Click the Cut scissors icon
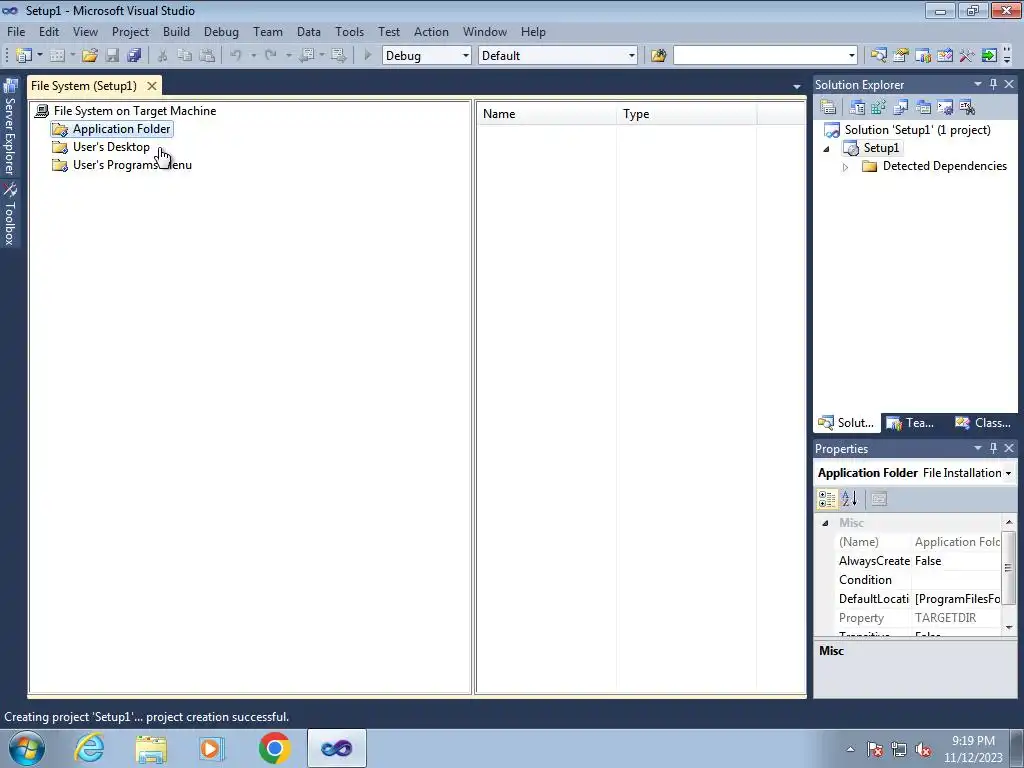Image resolution: width=1024 pixels, height=768 pixels. tap(163, 56)
